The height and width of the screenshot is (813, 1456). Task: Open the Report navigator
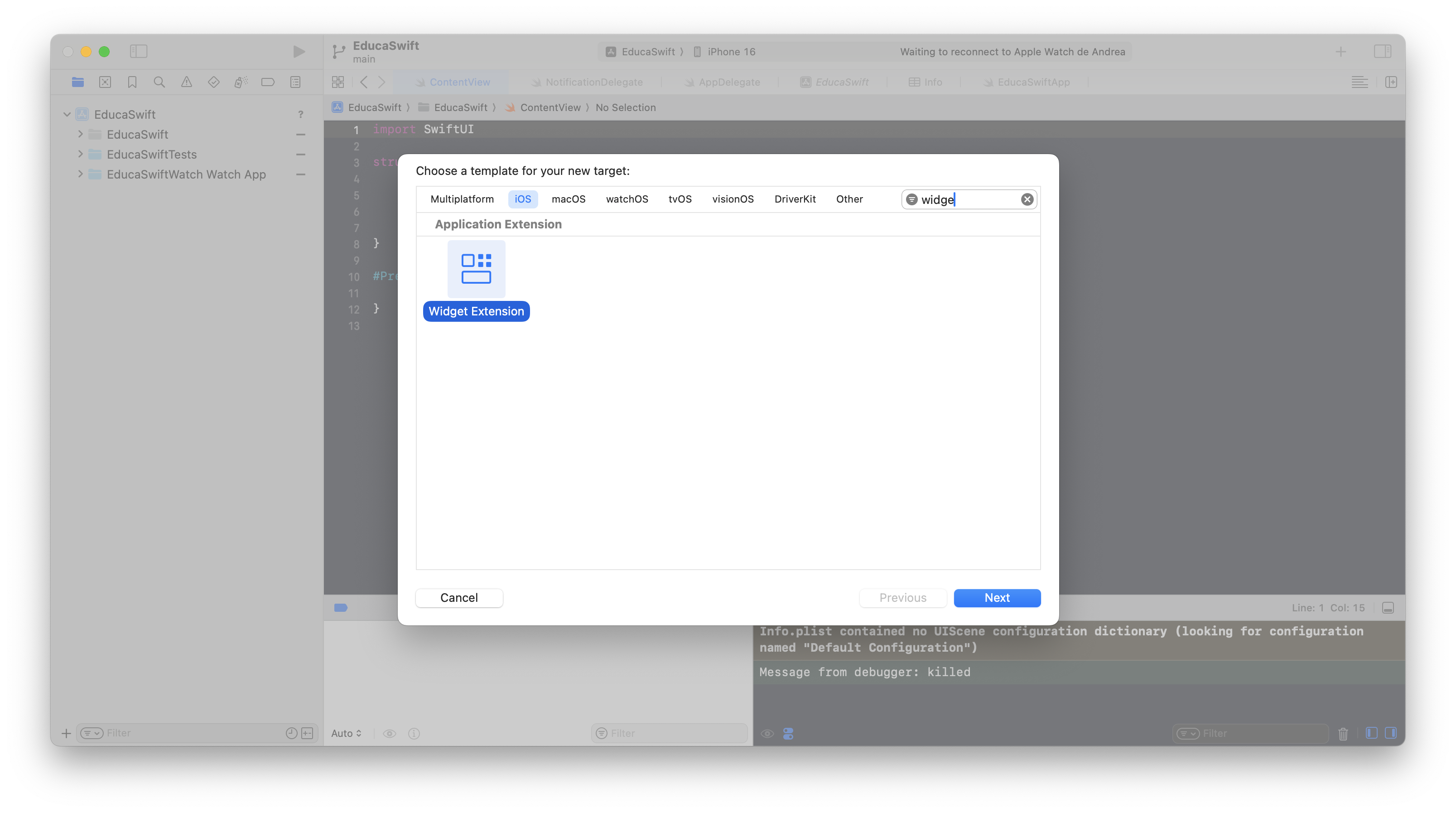coord(295,82)
